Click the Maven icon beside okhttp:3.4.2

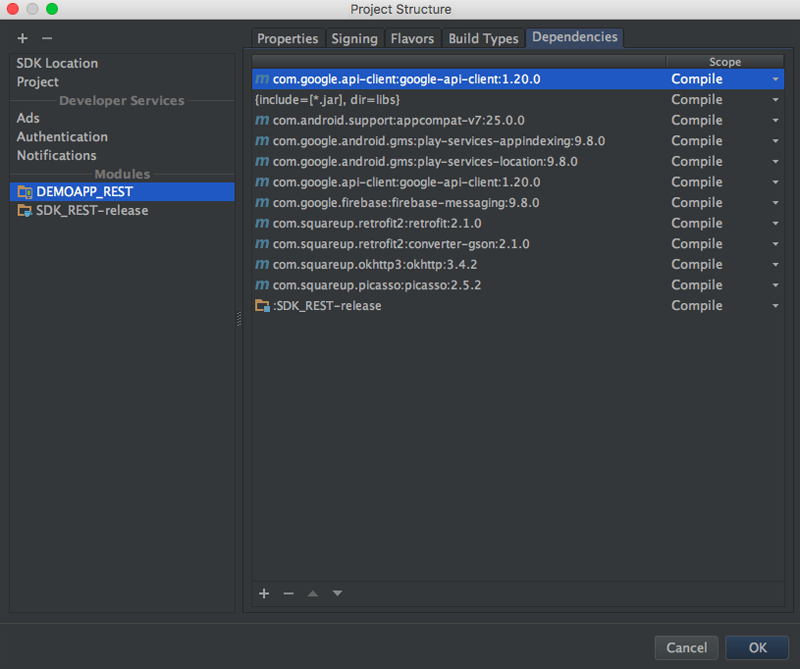click(x=262, y=264)
